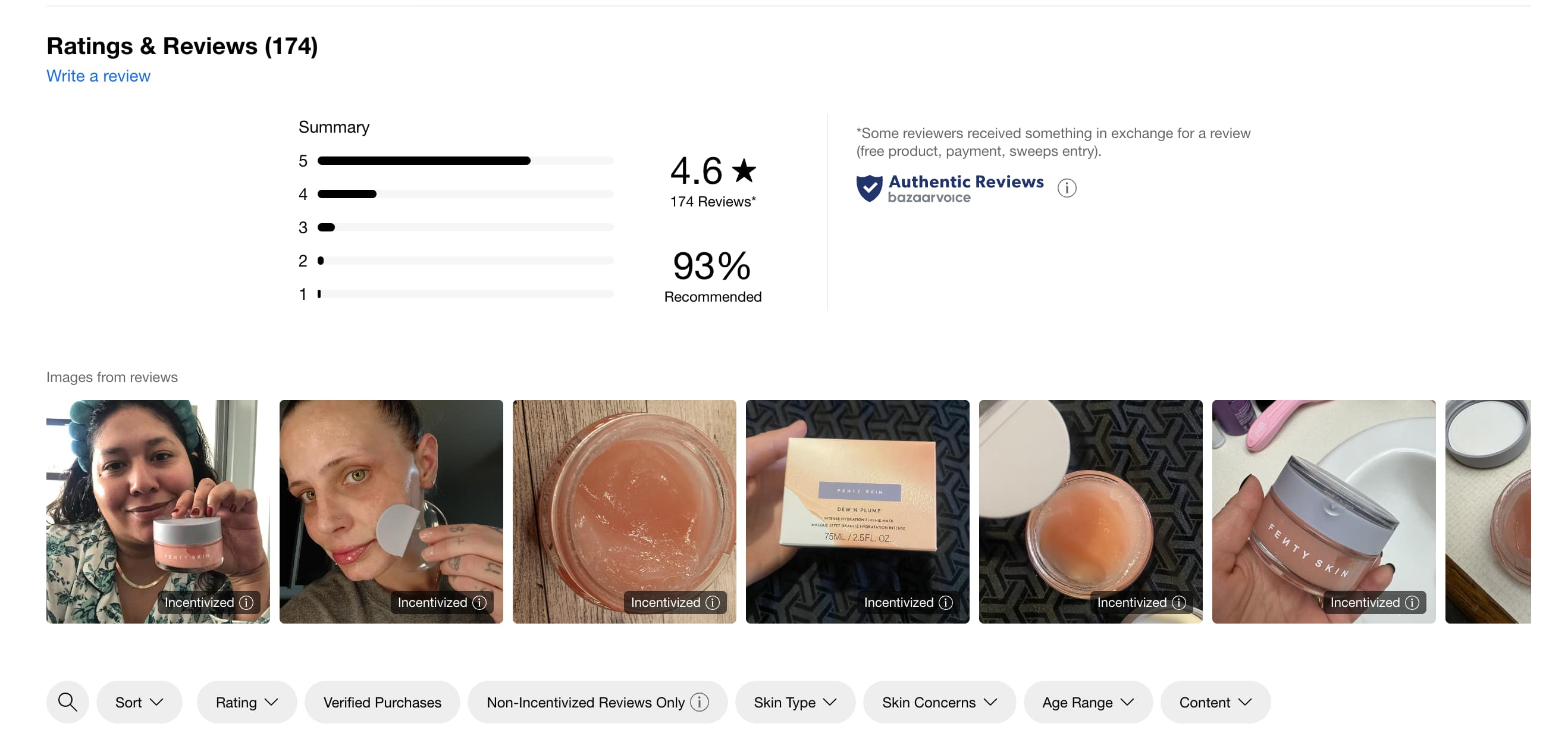The image size is (1568, 739).
Task: Click the search icon in the filter bar
Action: 68,702
